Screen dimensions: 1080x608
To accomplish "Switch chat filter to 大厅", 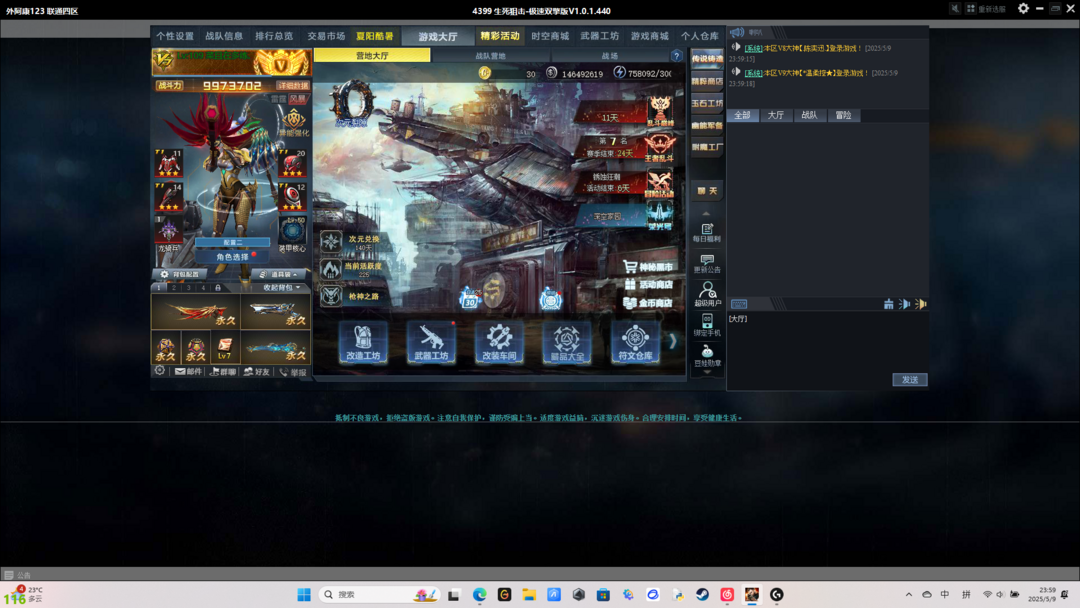I will [x=776, y=115].
